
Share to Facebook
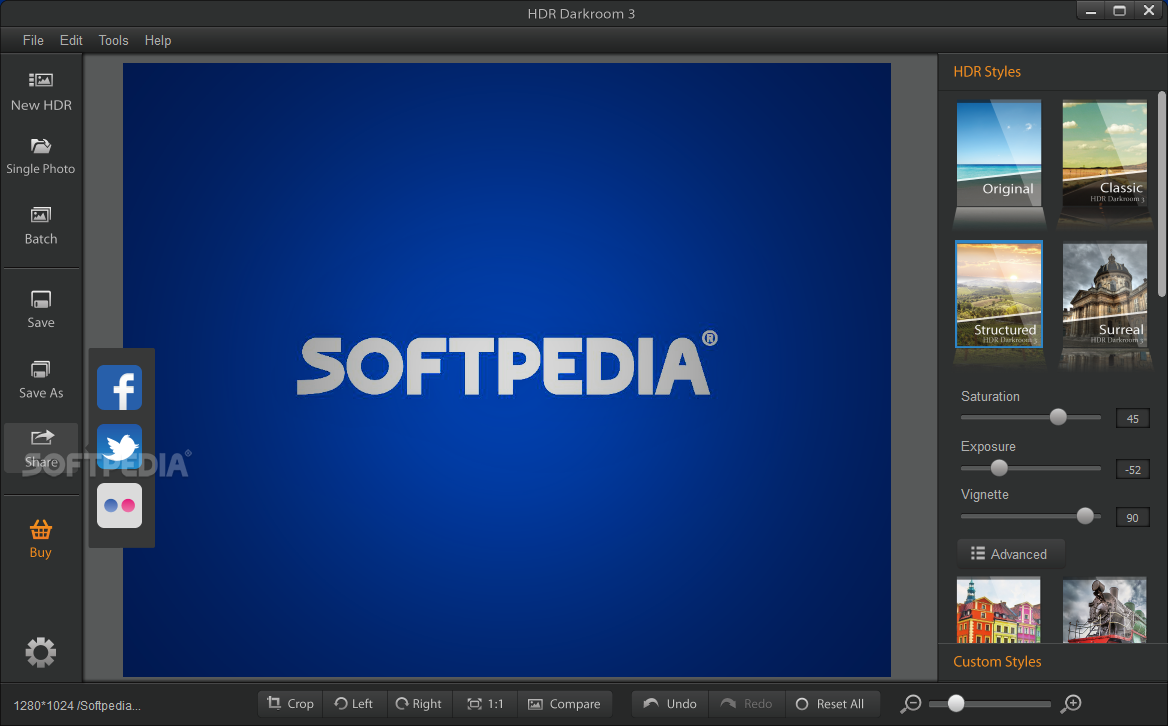[x=119, y=387]
